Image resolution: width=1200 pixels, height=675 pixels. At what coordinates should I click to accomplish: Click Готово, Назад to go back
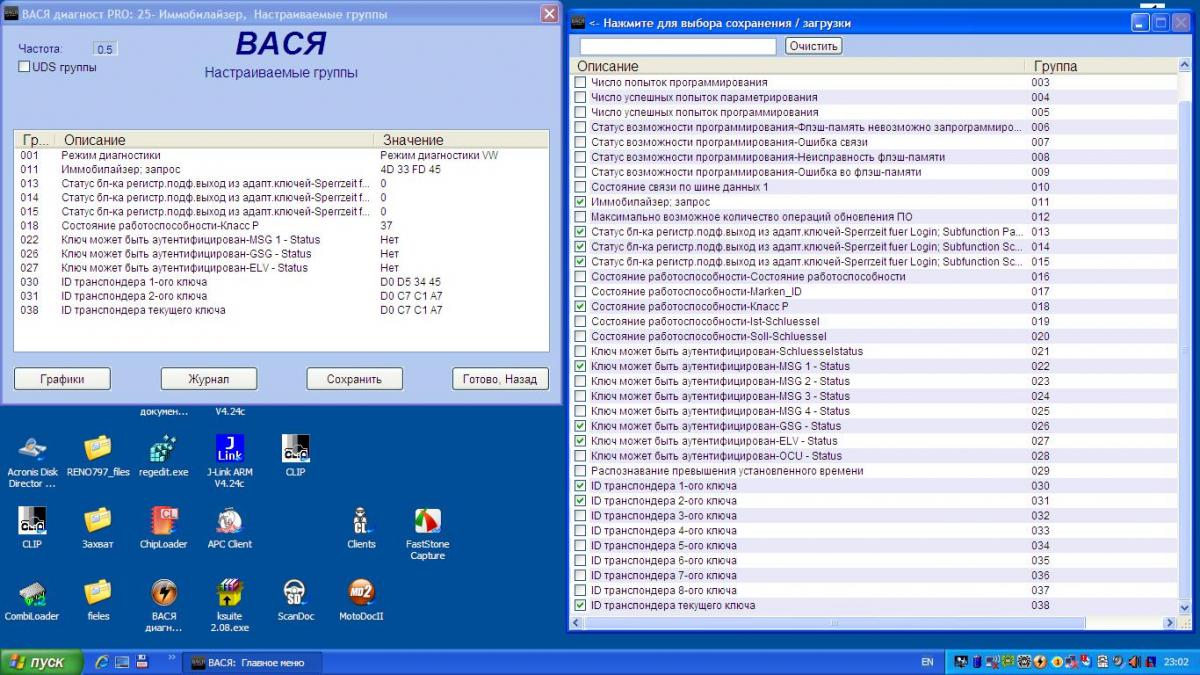pyautogui.click(x=501, y=379)
